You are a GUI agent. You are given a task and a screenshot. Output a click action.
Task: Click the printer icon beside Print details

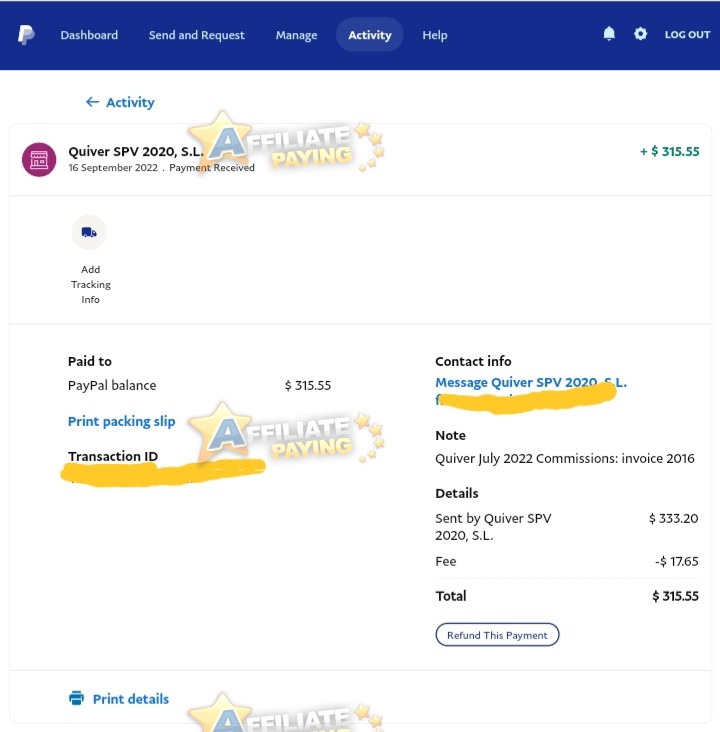(x=77, y=698)
